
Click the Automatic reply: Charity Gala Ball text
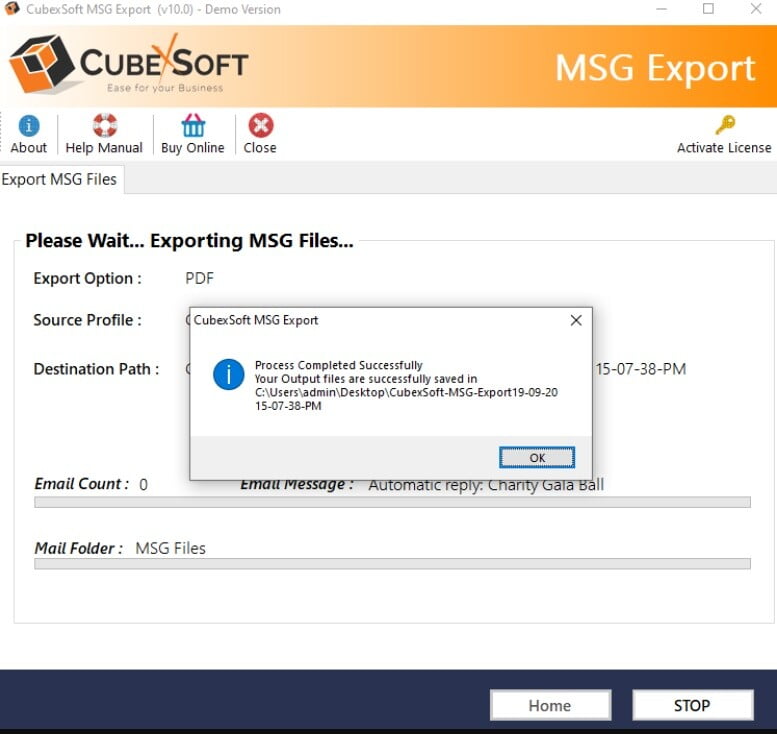tap(486, 485)
